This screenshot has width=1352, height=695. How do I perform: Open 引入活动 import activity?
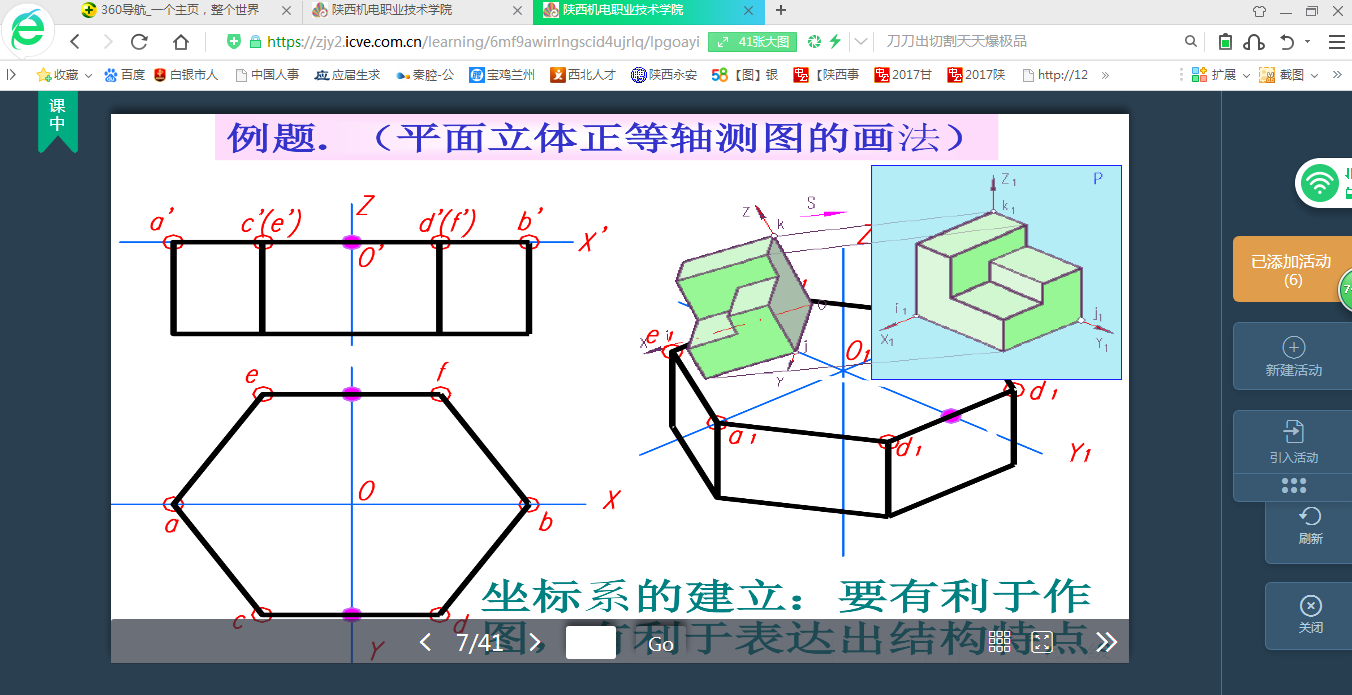pos(1293,442)
